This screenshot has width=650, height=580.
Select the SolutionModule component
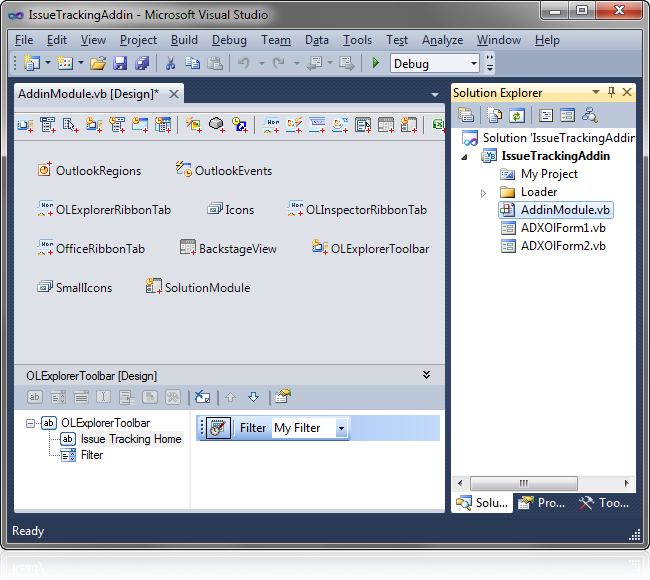click(198, 287)
